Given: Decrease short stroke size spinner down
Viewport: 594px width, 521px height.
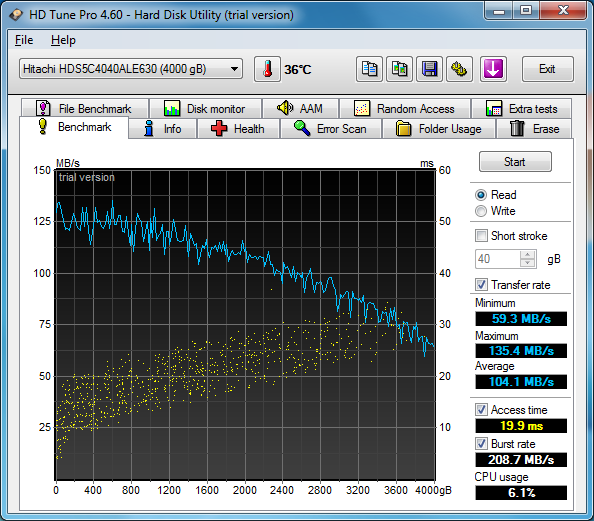Looking at the screenshot, I should pyautogui.click(x=527, y=263).
